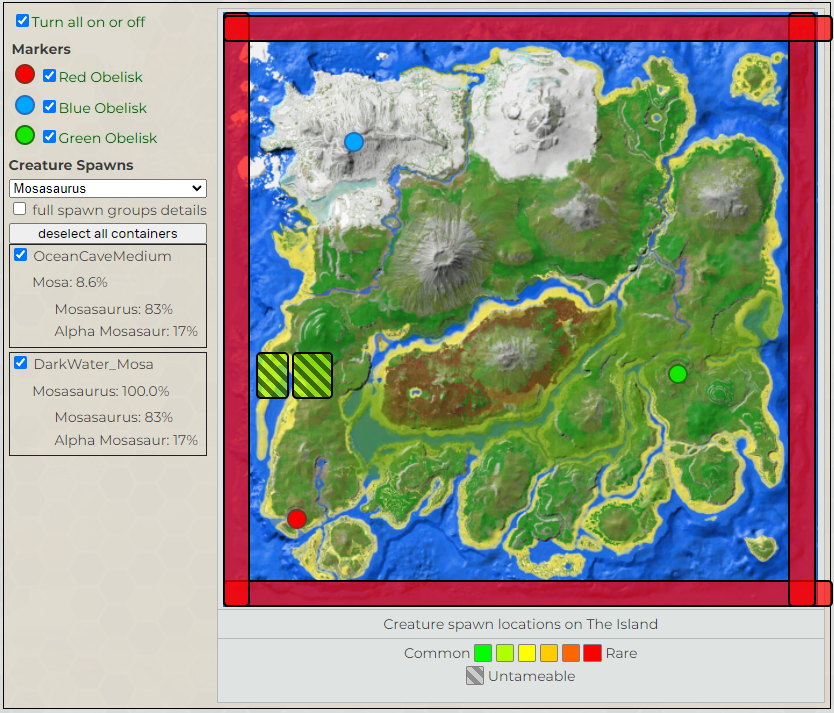The image size is (834, 713).
Task: Uncheck the Blue Obelisk checkbox
Action: click(49, 106)
